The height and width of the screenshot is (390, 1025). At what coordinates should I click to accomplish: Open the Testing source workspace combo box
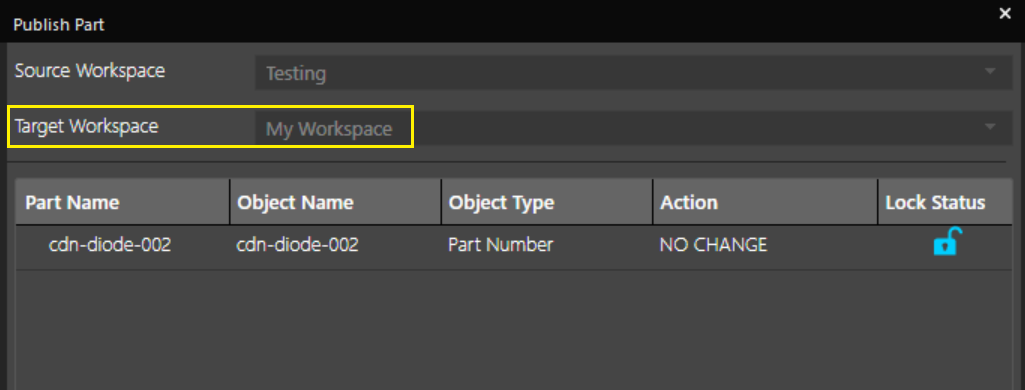pyautogui.click(x=633, y=73)
